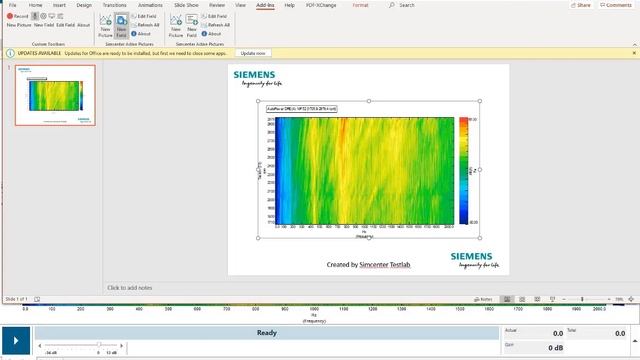Toggle the Notes button in the status bar
640x360 pixels.
pyautogui.click(x=483, y=299)
